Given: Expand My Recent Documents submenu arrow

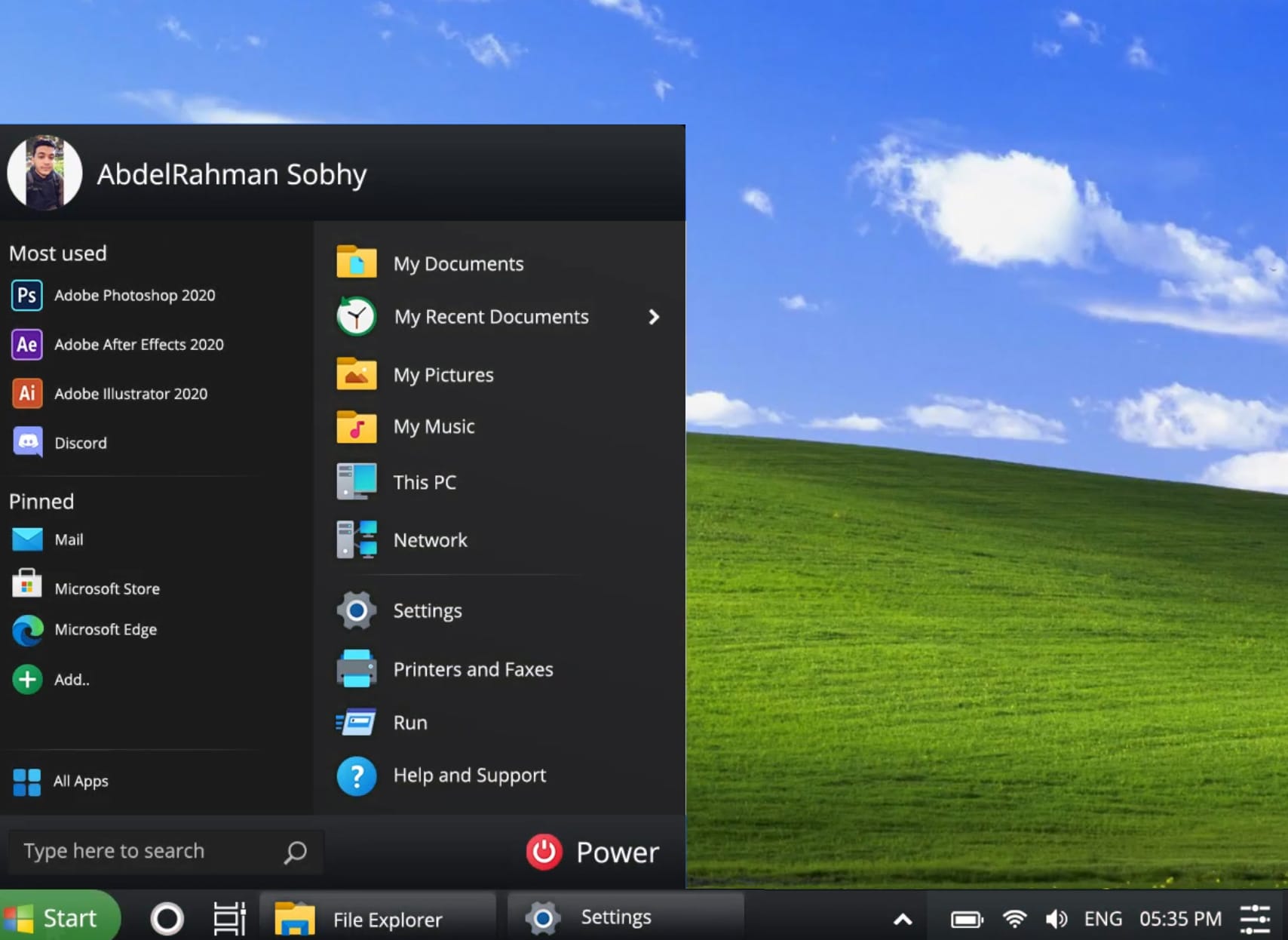Looking at the screenshot, I should [654, 317].
